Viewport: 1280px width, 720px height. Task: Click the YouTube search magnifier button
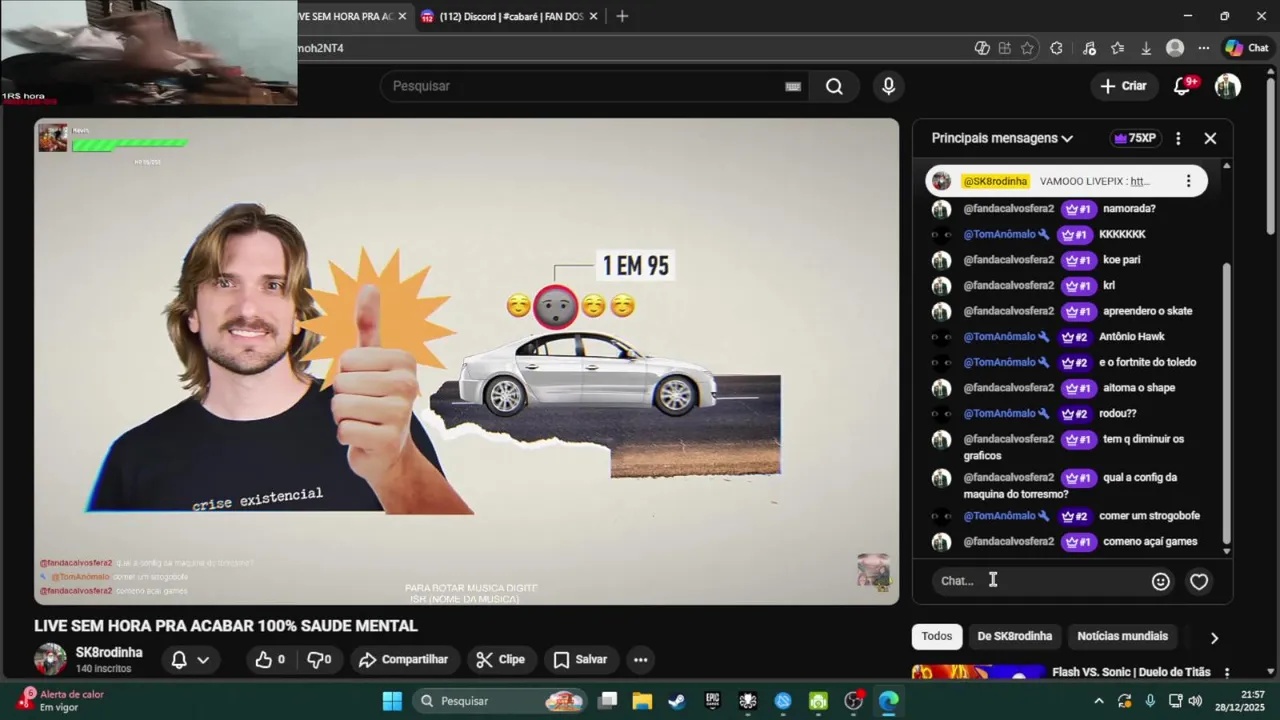click(x=834, y=86)
